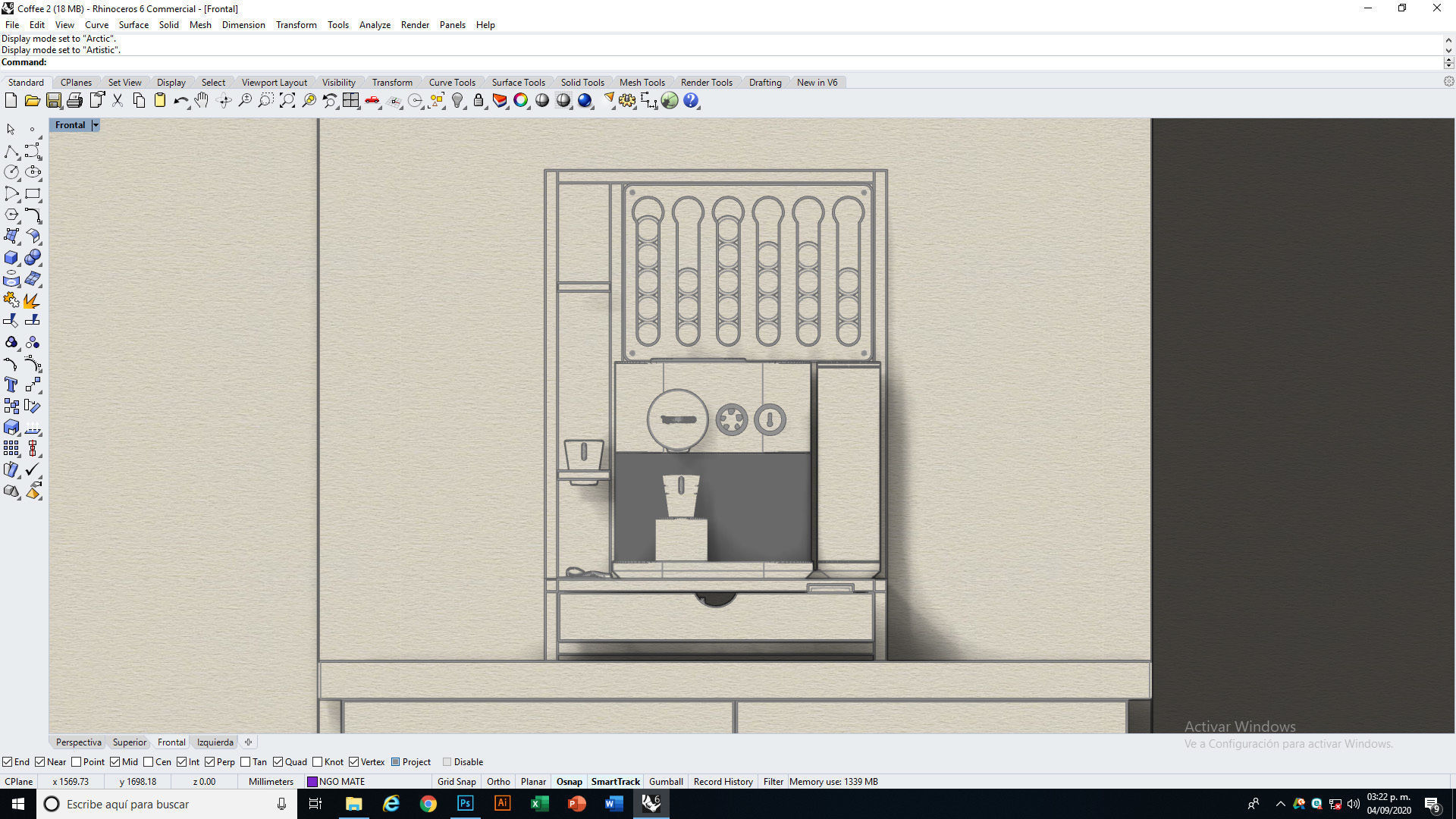1456x819 pixels.
Task: Click the Rectangular Array tool icon
Action: click(11, 448)
